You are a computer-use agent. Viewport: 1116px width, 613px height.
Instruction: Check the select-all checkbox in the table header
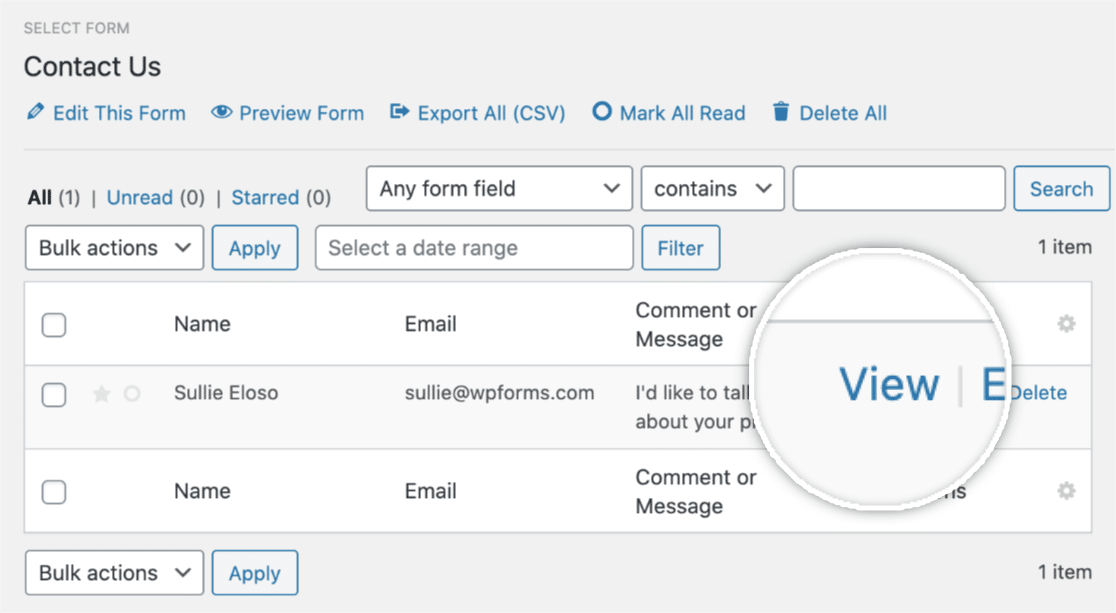[54, 325]
